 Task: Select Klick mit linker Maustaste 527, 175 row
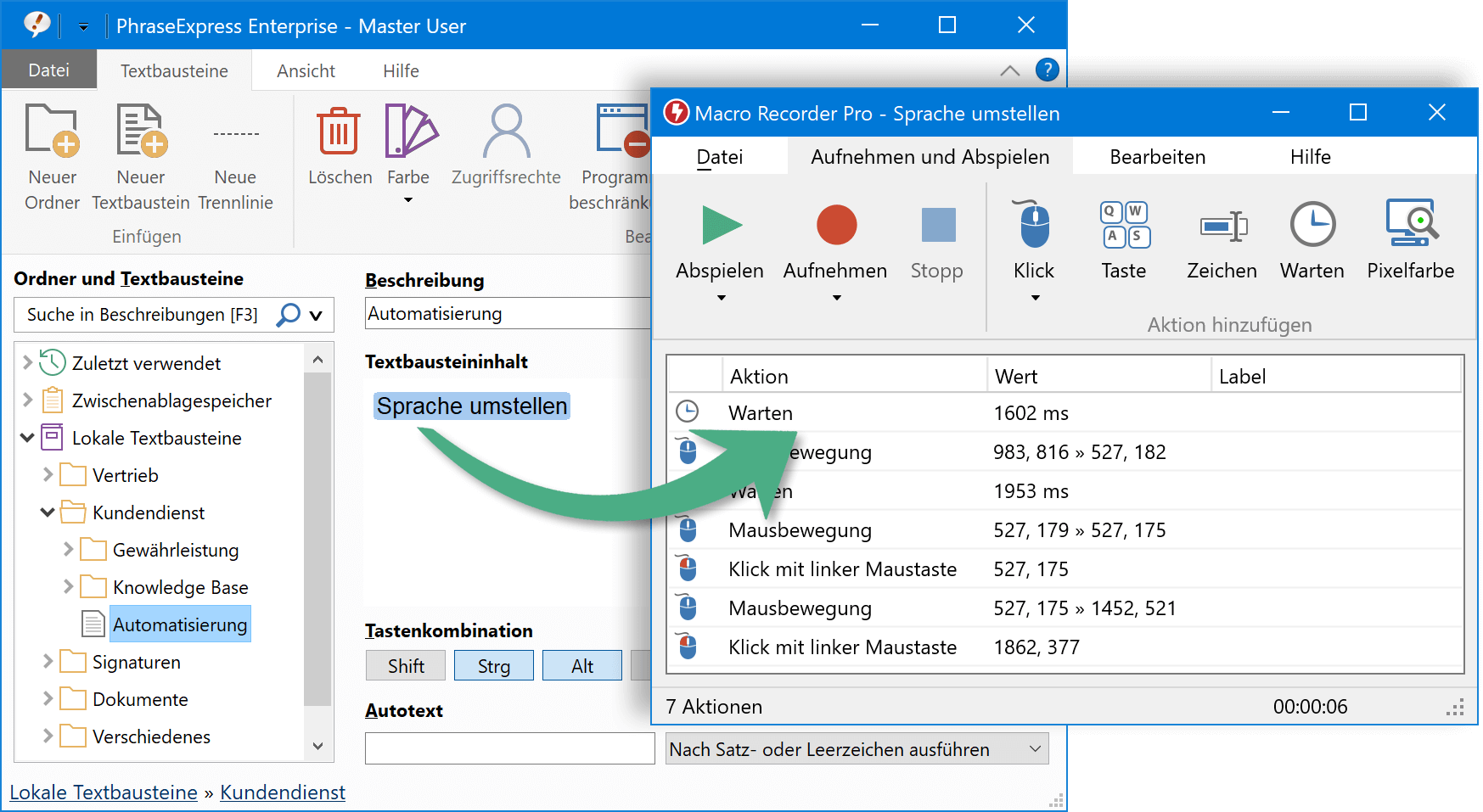coord(1065,568)
